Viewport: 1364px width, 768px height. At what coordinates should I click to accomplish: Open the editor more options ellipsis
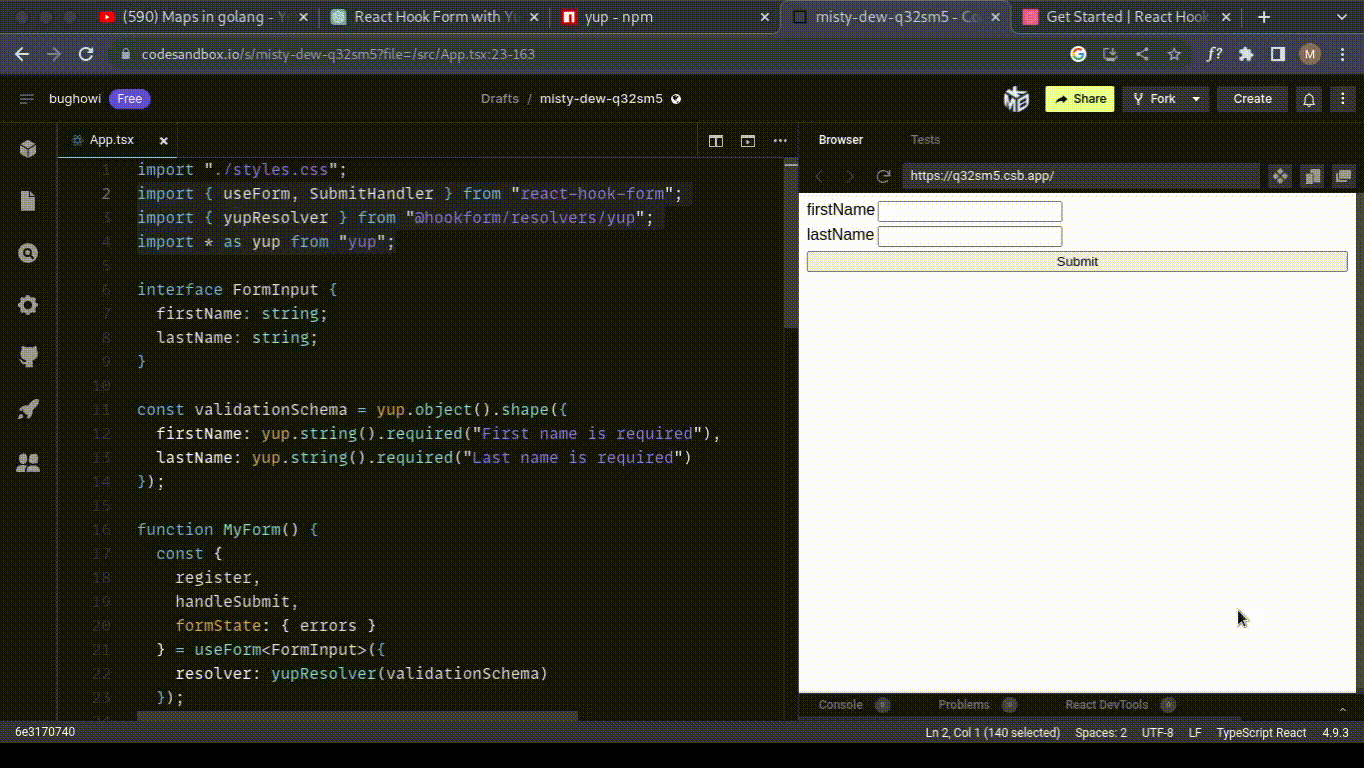(779, 141)
